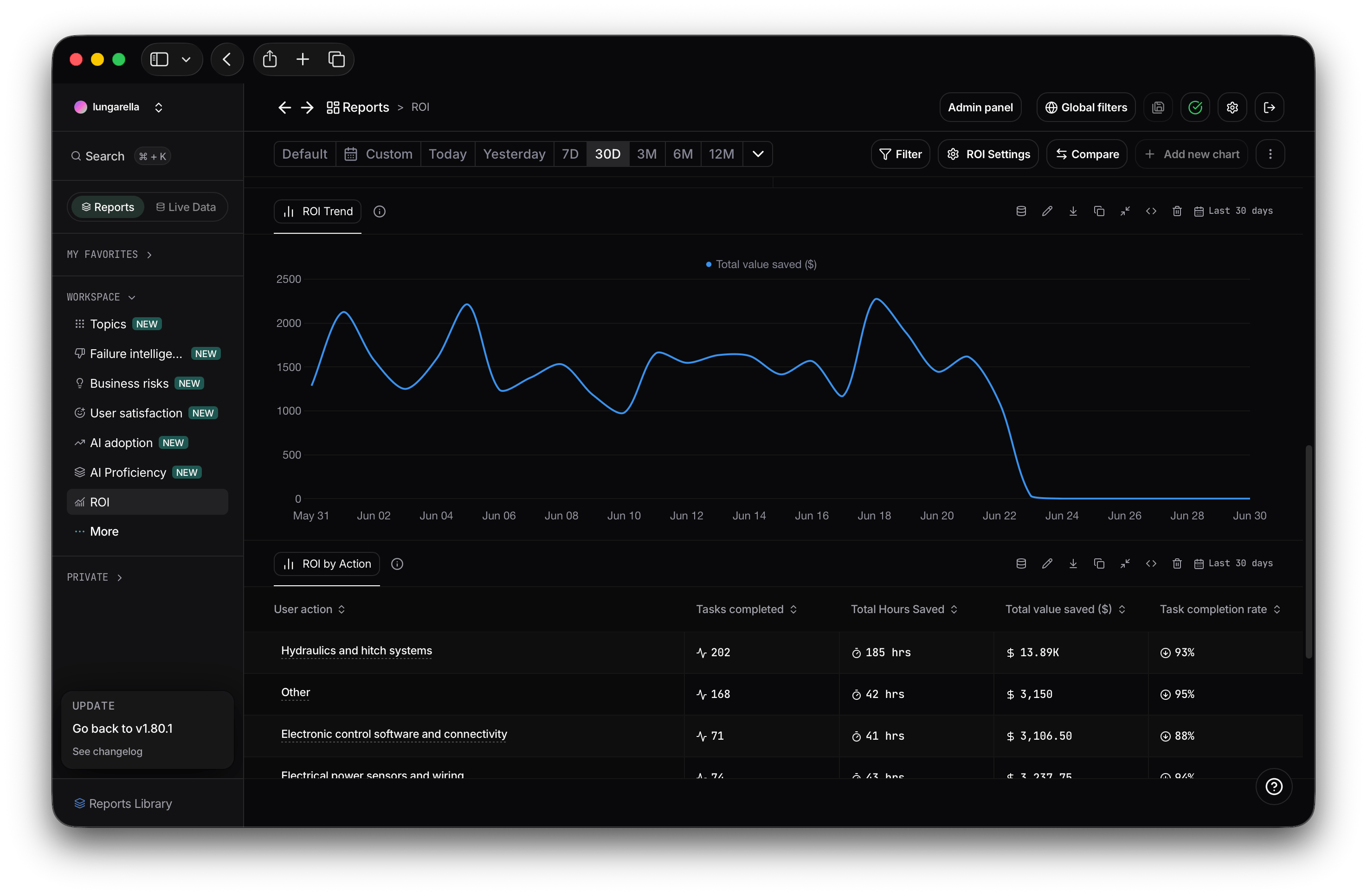Click the vertical page scrollbar
This screenshot has height=896, width=1367.
[x=1309, y=551]
